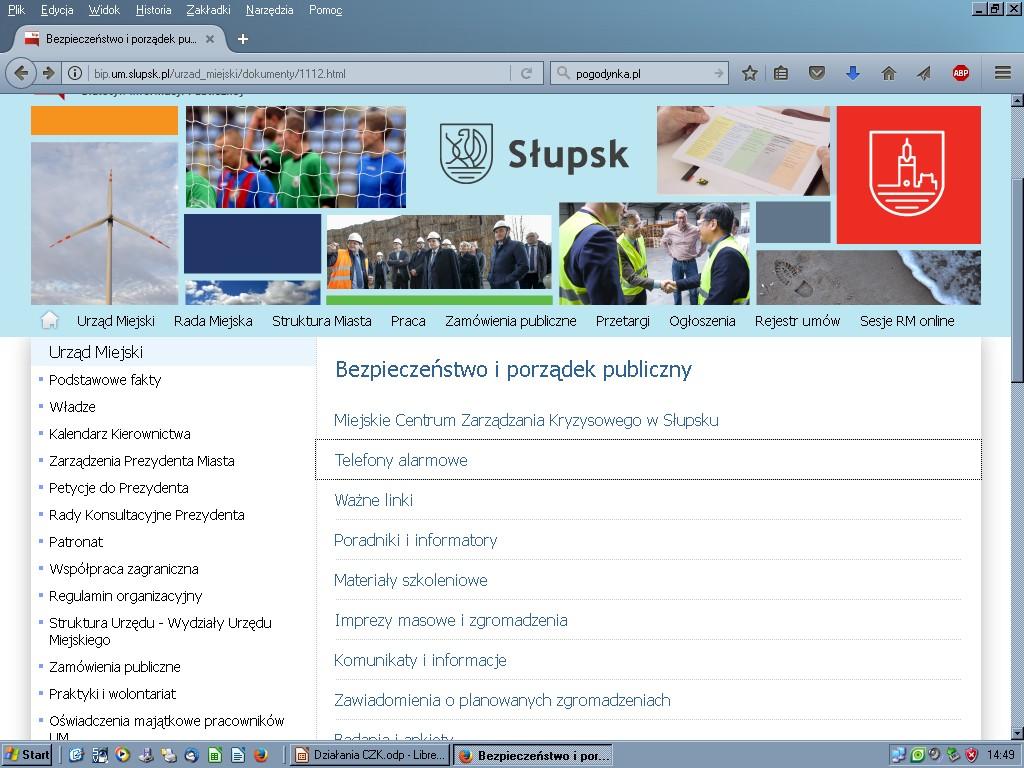
Task: Select the Bezpieczeństwo i porządek browser tab
Action: coord(119,39)
